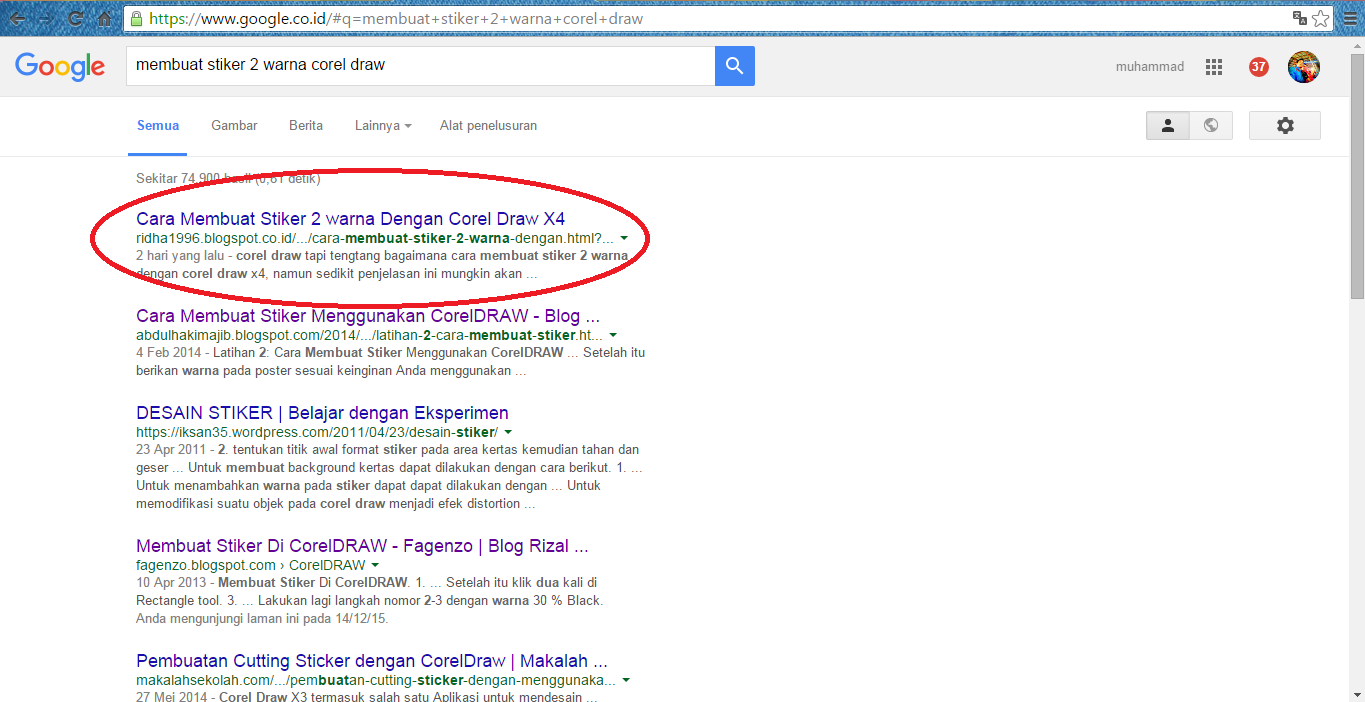Expand the Lainnya dropdown

tap(383, 126)
